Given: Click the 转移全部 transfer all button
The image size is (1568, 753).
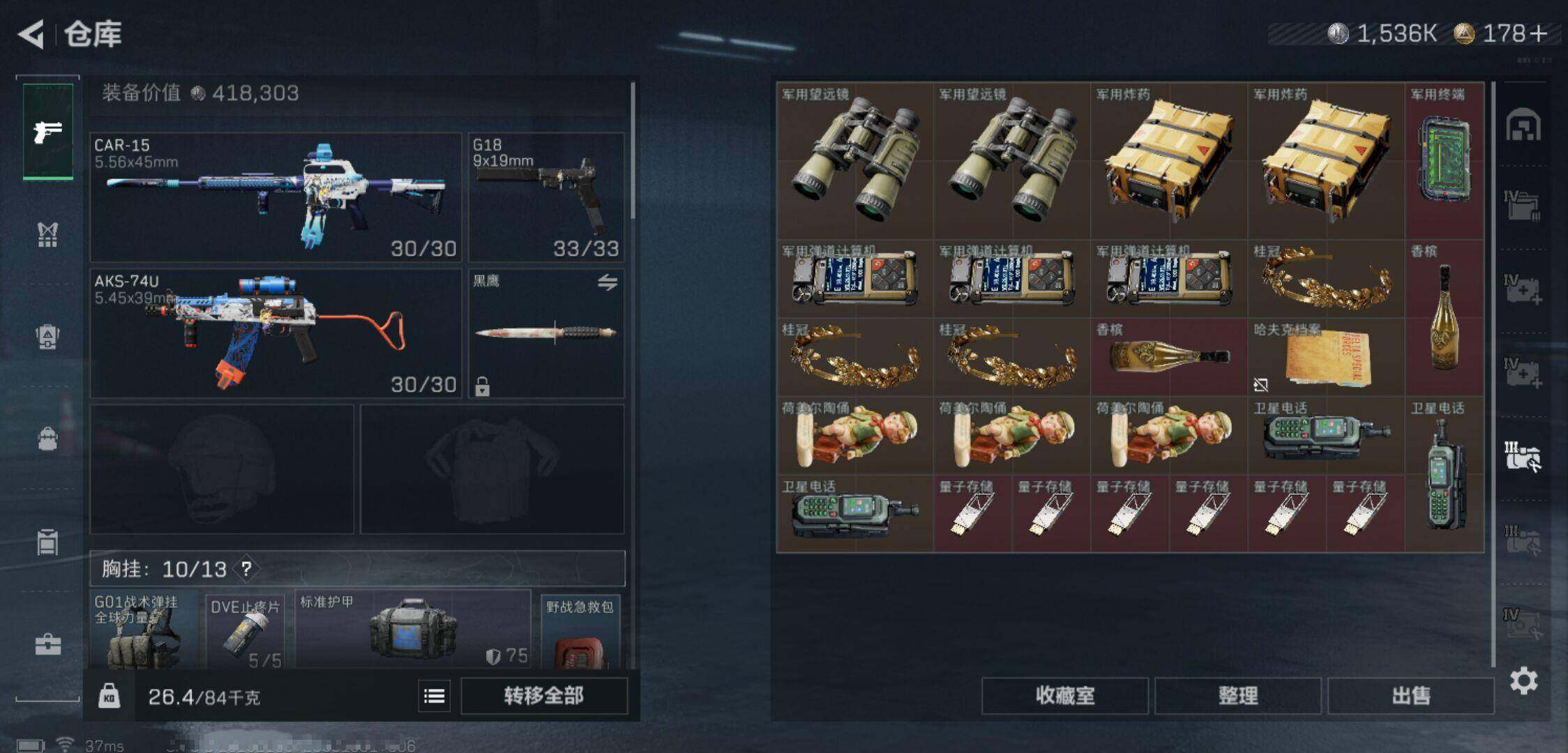Looking at the screenshot, I should (x=544, y=696).
